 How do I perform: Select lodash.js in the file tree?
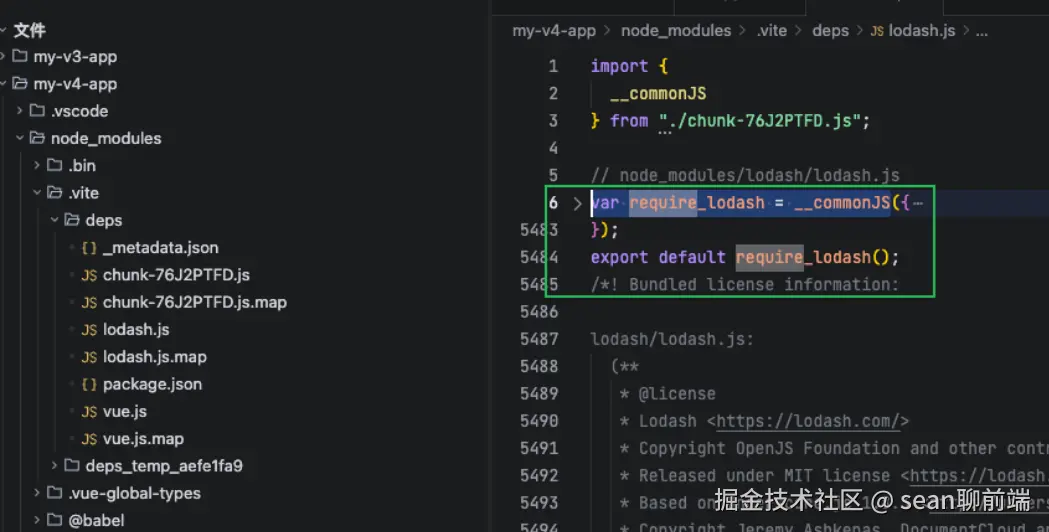tap(136, 329)
